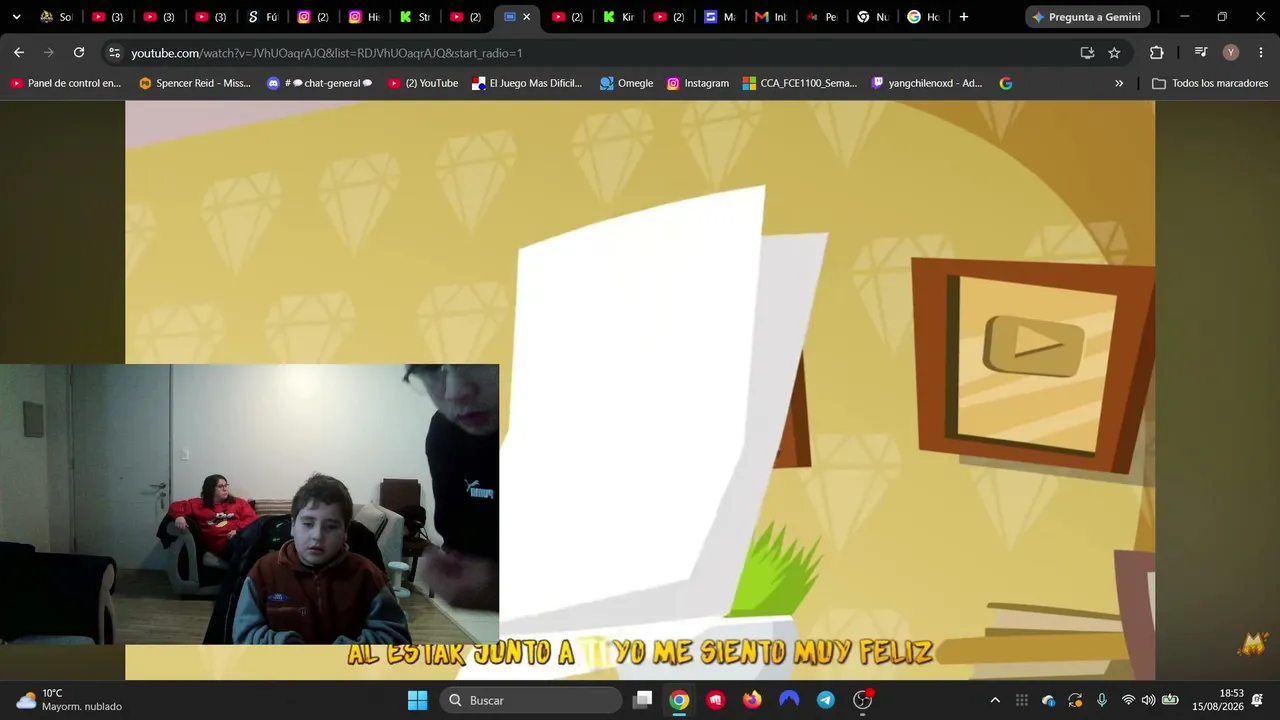The width and height of the screenshot is (1280, 720).
Task: Open the tab search dropdown arrow
Action: click(x=16, y=17)
